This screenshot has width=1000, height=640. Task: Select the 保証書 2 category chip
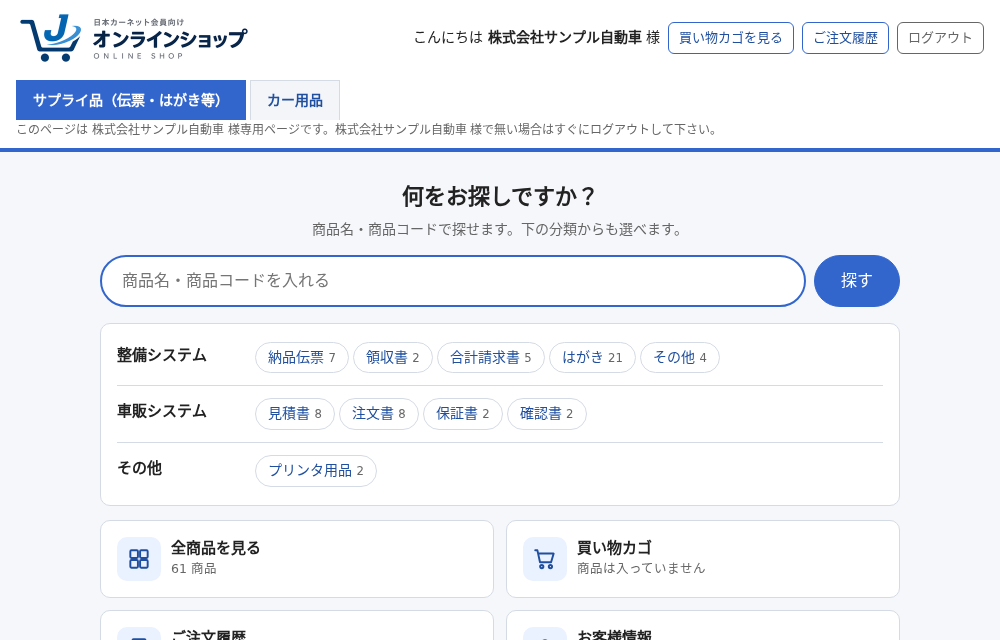click(463, 414)
